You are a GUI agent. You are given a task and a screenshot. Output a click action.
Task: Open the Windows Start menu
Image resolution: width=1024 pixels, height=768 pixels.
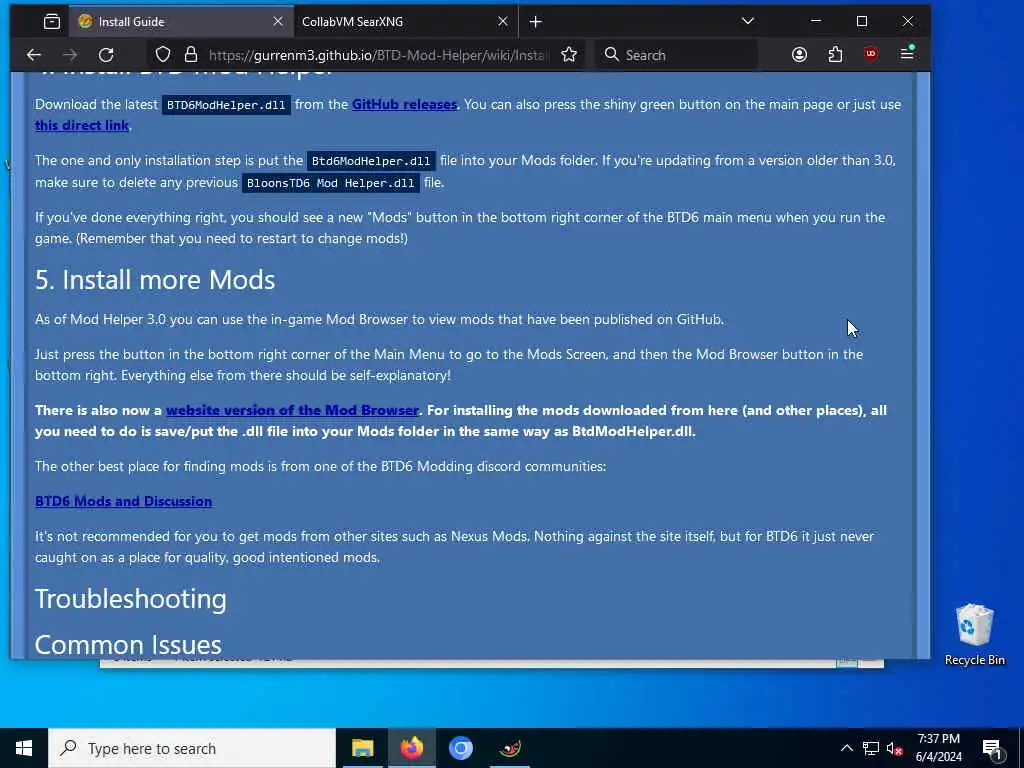(x=24, y=748)
